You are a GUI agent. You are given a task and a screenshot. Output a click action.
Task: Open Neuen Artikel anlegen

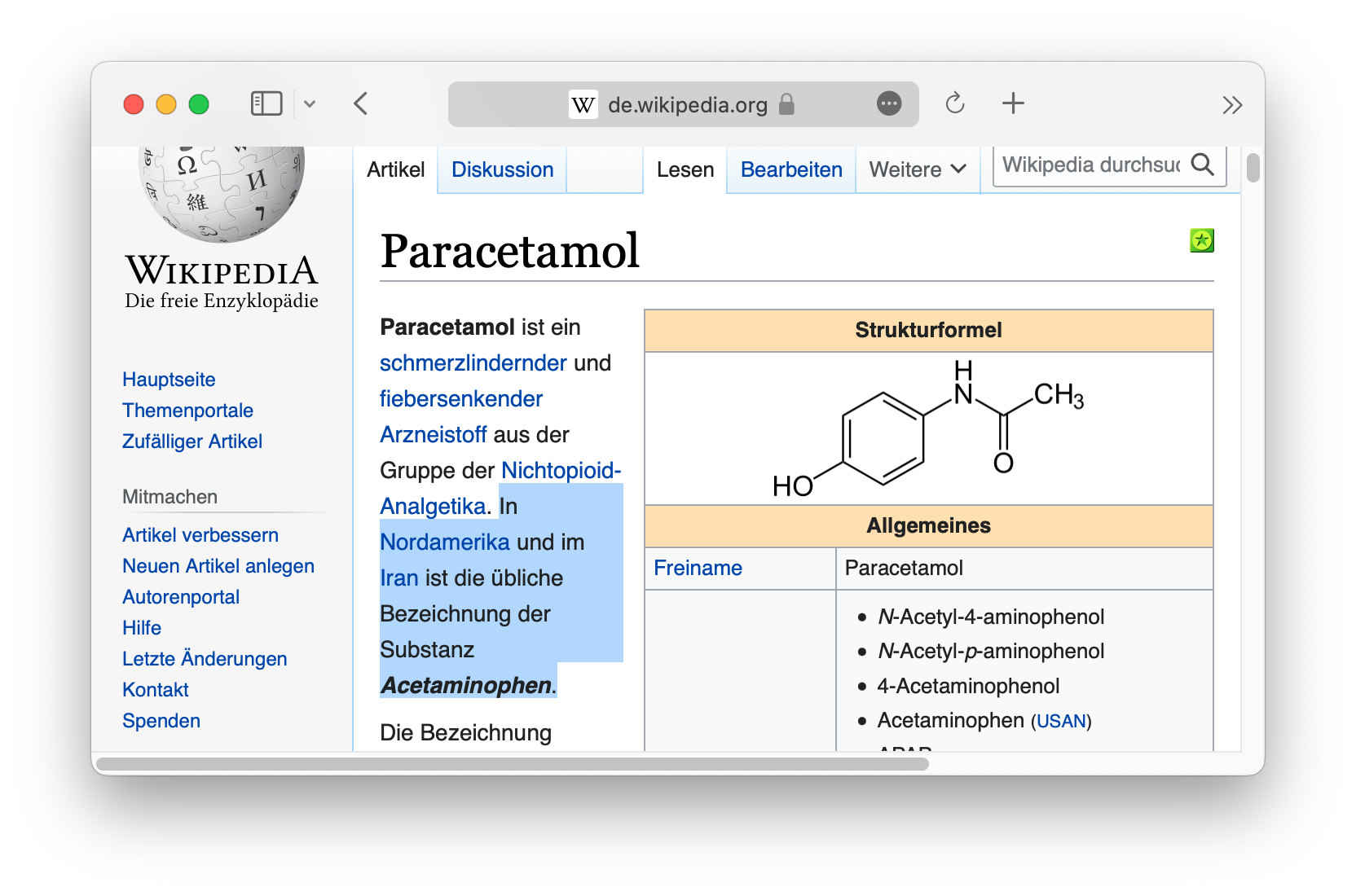tap(218, 566)
